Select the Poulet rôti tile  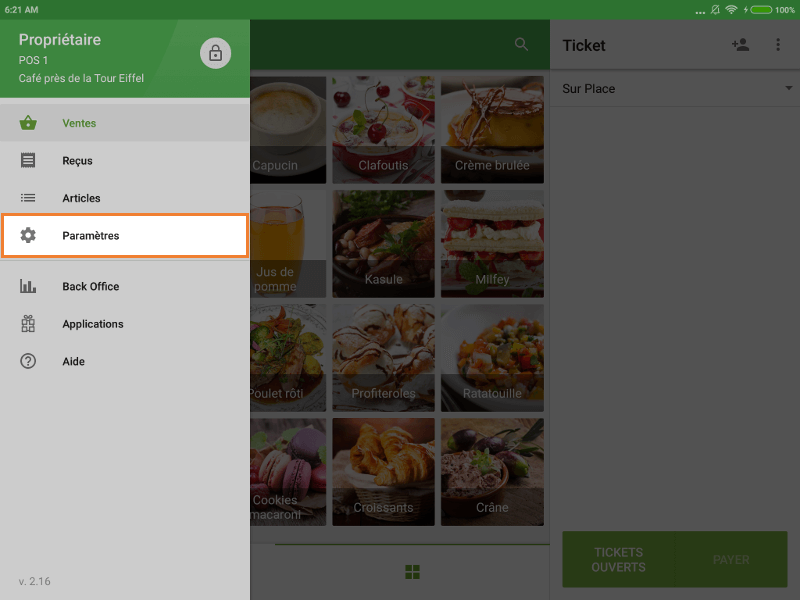click(x=288, y=358)
